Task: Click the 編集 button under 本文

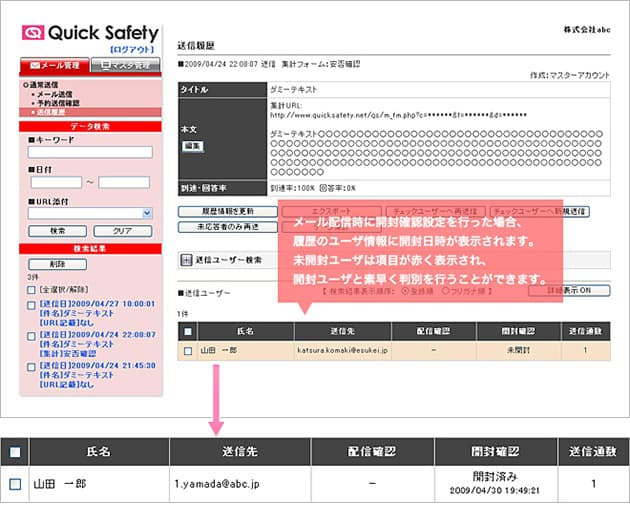Action: (193, 146)
